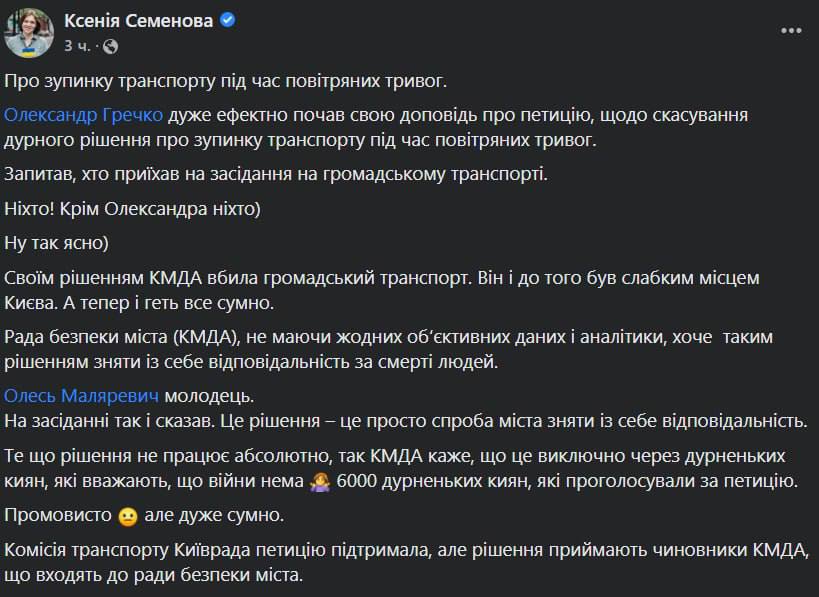The height and width of the screenshot is (597, 819).
Task: Click the blue verified badge
Action: [x=228, y=21]
